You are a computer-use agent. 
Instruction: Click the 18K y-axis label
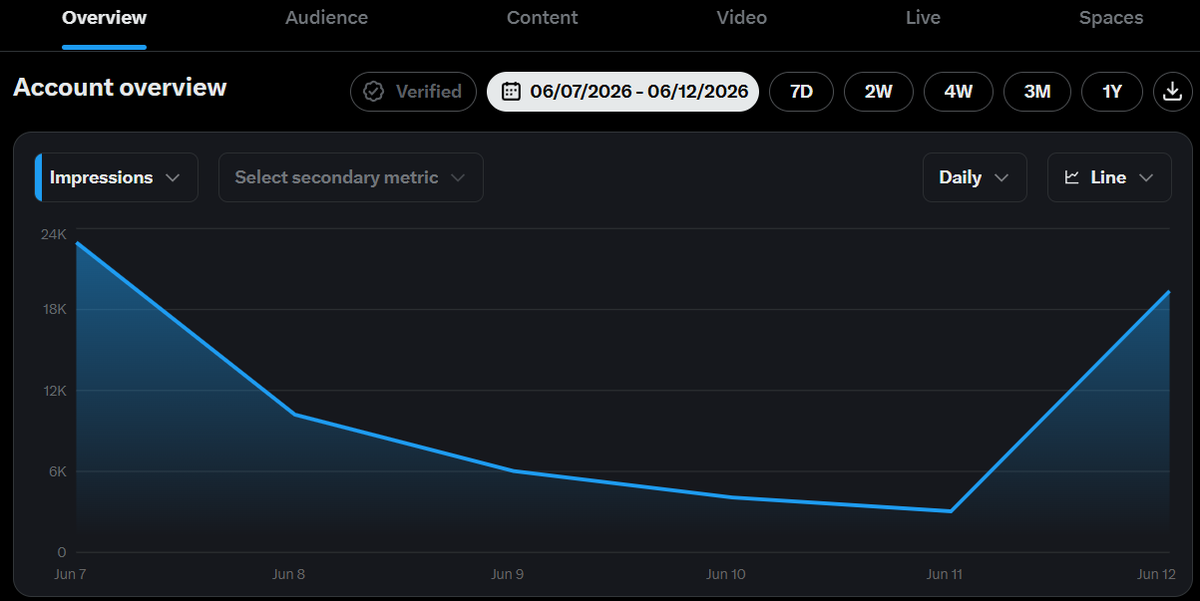pos(54,310)
